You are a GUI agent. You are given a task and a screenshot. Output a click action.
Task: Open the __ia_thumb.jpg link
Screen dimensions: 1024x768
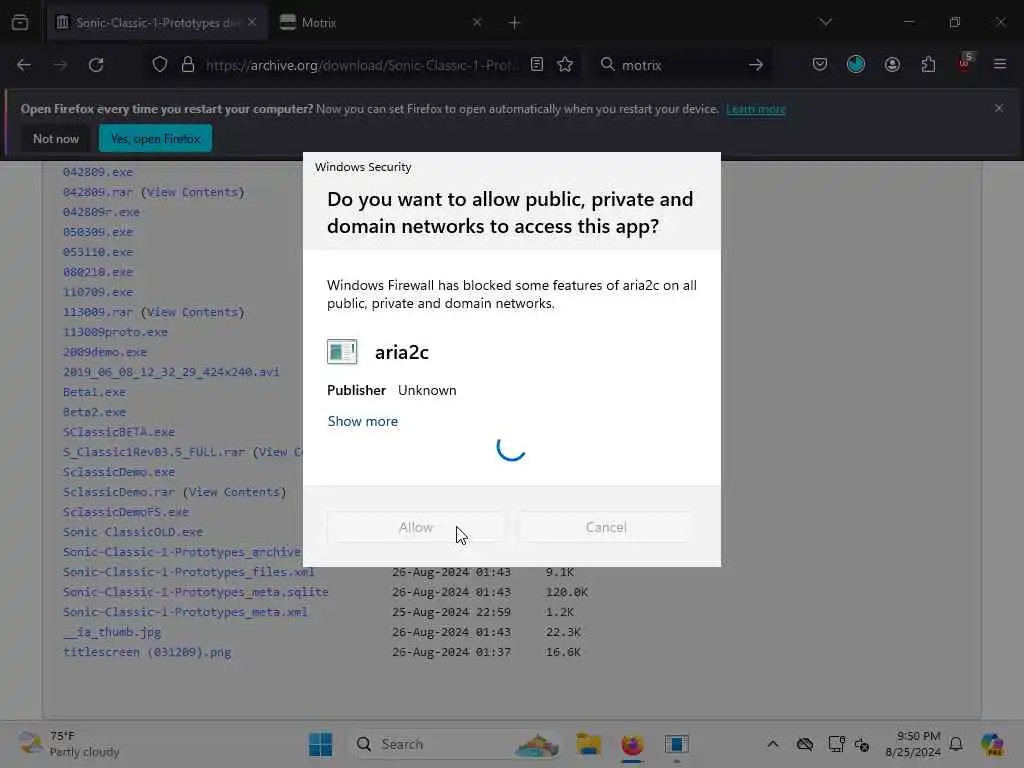click(112, 632)
